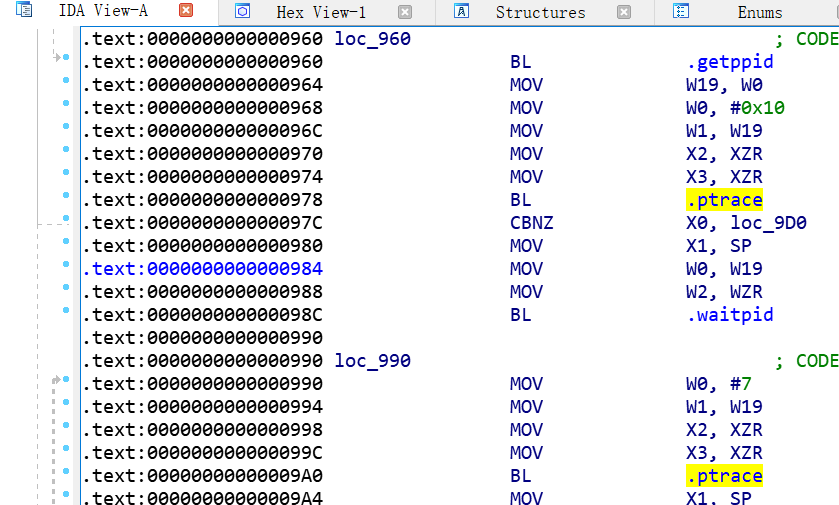Open the Structures tab
Image resolution: width=839 pixels, height=505 pixels.
click(x=540, y=12)
